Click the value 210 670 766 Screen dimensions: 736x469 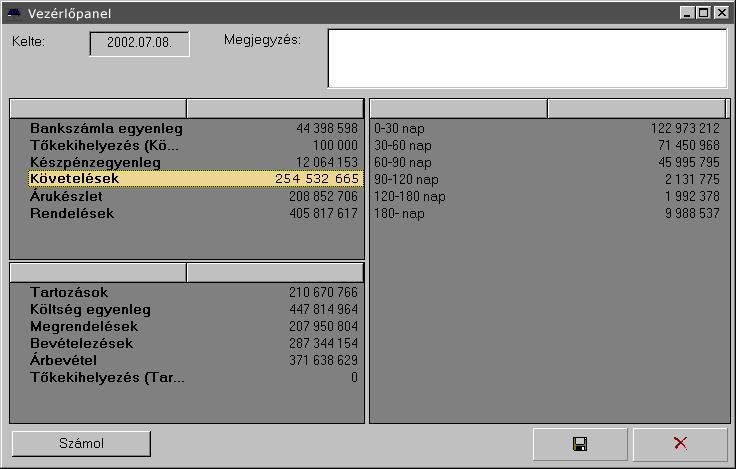click(x=323, y=292)
